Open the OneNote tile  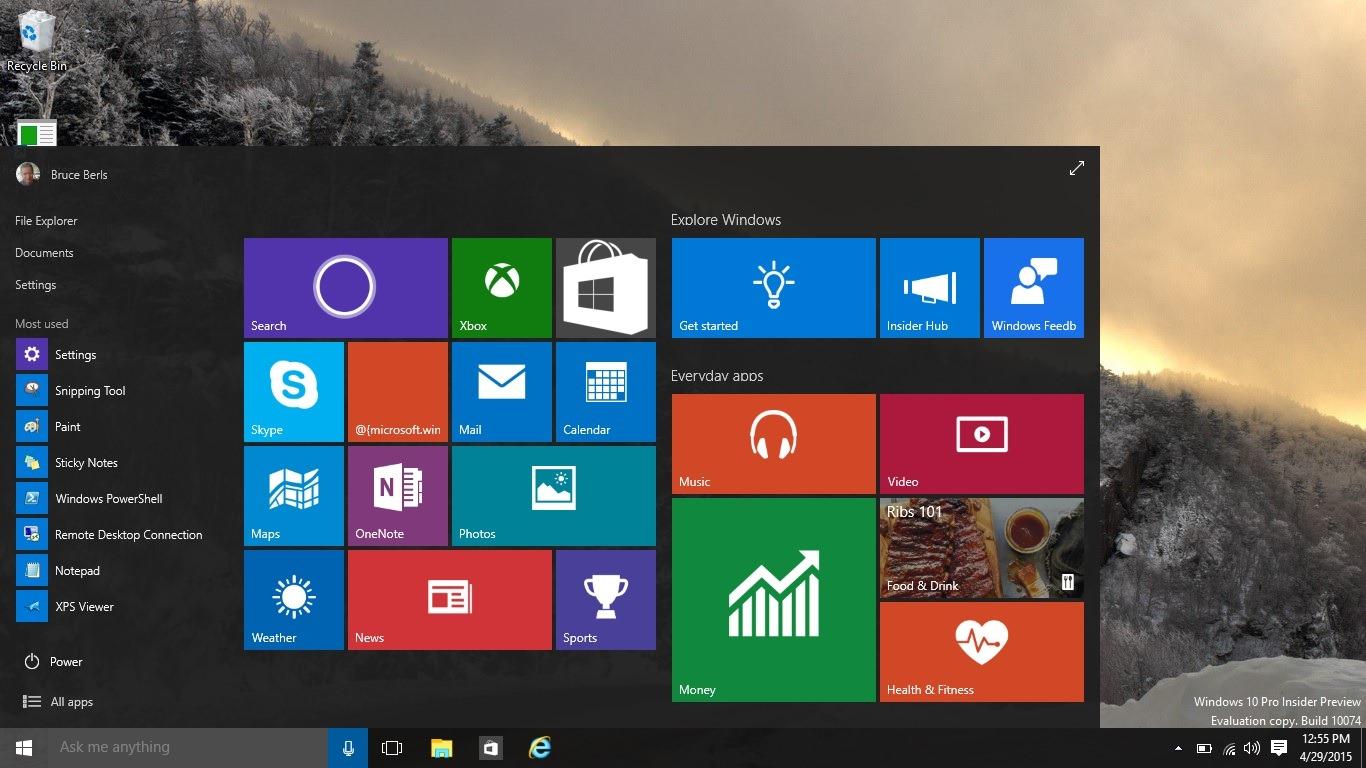coord(397,496)
